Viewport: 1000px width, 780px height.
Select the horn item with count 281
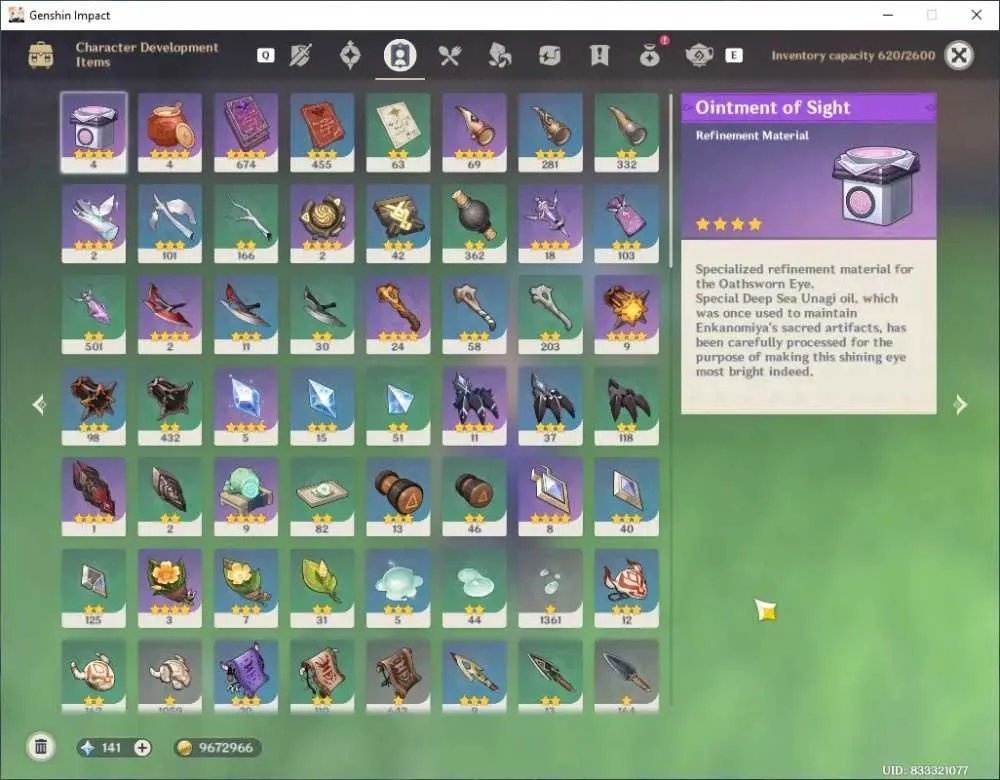tap(550, 132)
